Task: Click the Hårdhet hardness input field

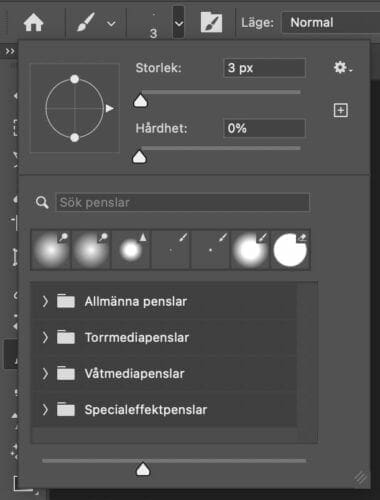Action: coord(264,128)
